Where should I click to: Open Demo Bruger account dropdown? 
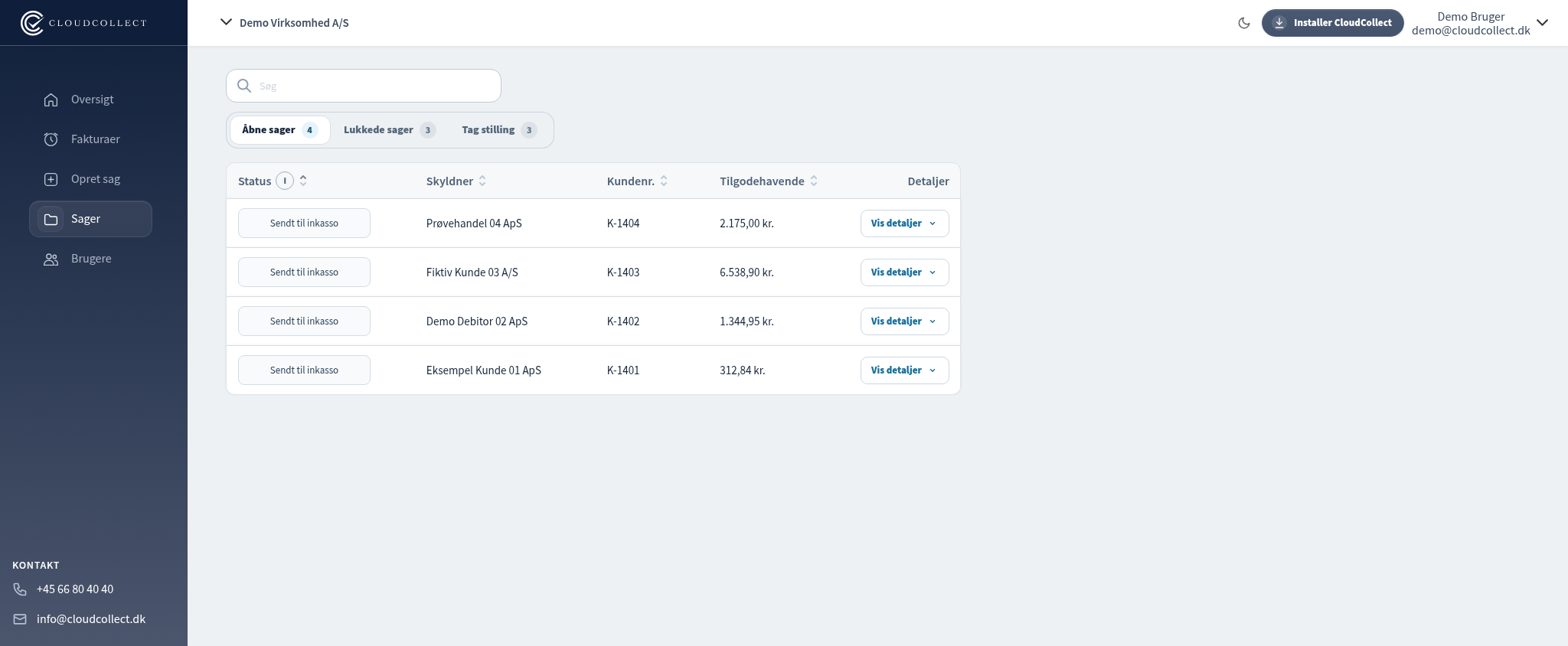(1480, 23)
